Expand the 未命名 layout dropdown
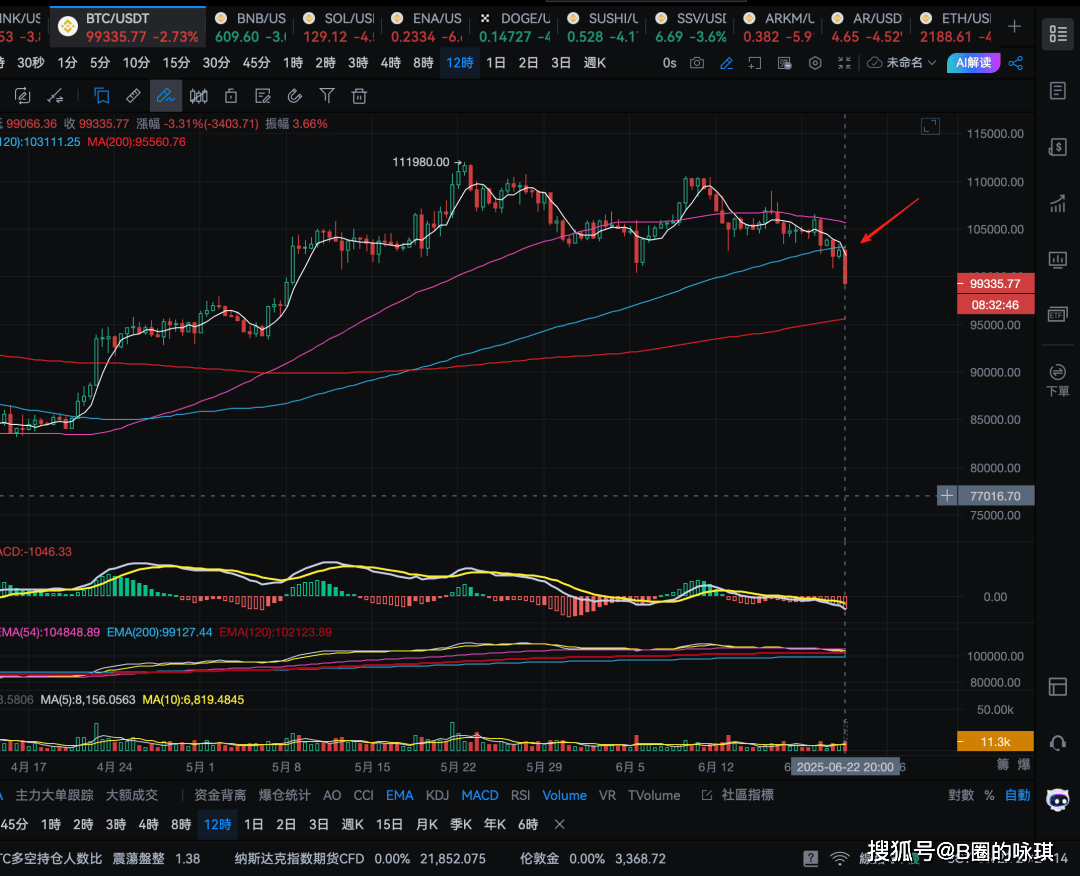Image resolution: width=1080 pixels, height=876 pixels. click(902, 63)
